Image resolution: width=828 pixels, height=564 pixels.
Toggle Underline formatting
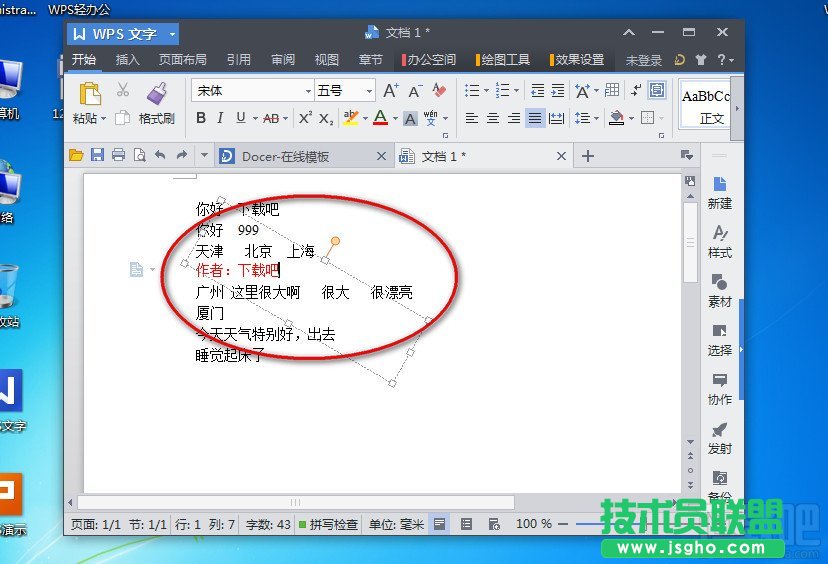pos(241,118)
